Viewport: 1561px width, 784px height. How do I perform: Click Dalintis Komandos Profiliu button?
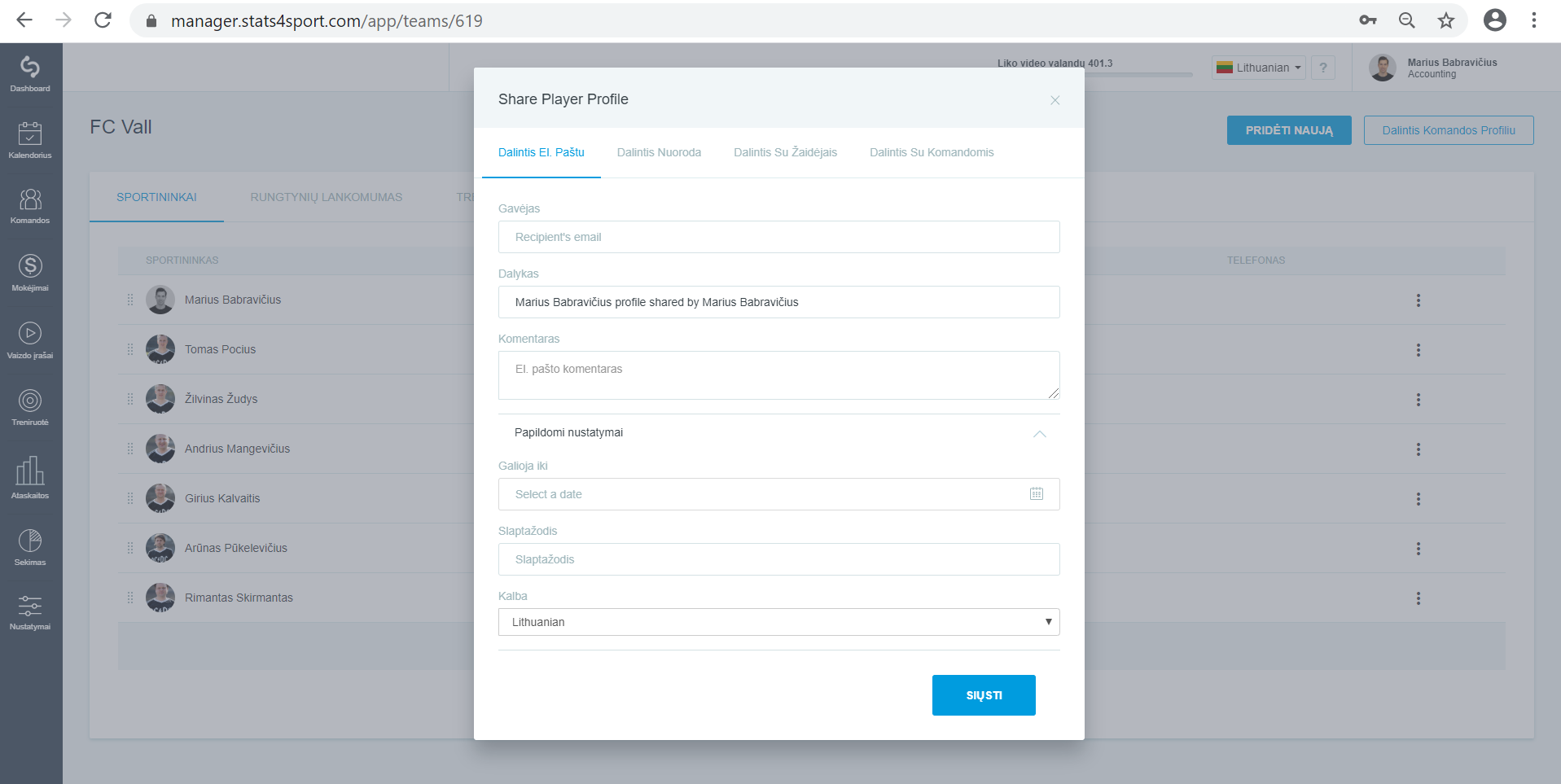1449,130
